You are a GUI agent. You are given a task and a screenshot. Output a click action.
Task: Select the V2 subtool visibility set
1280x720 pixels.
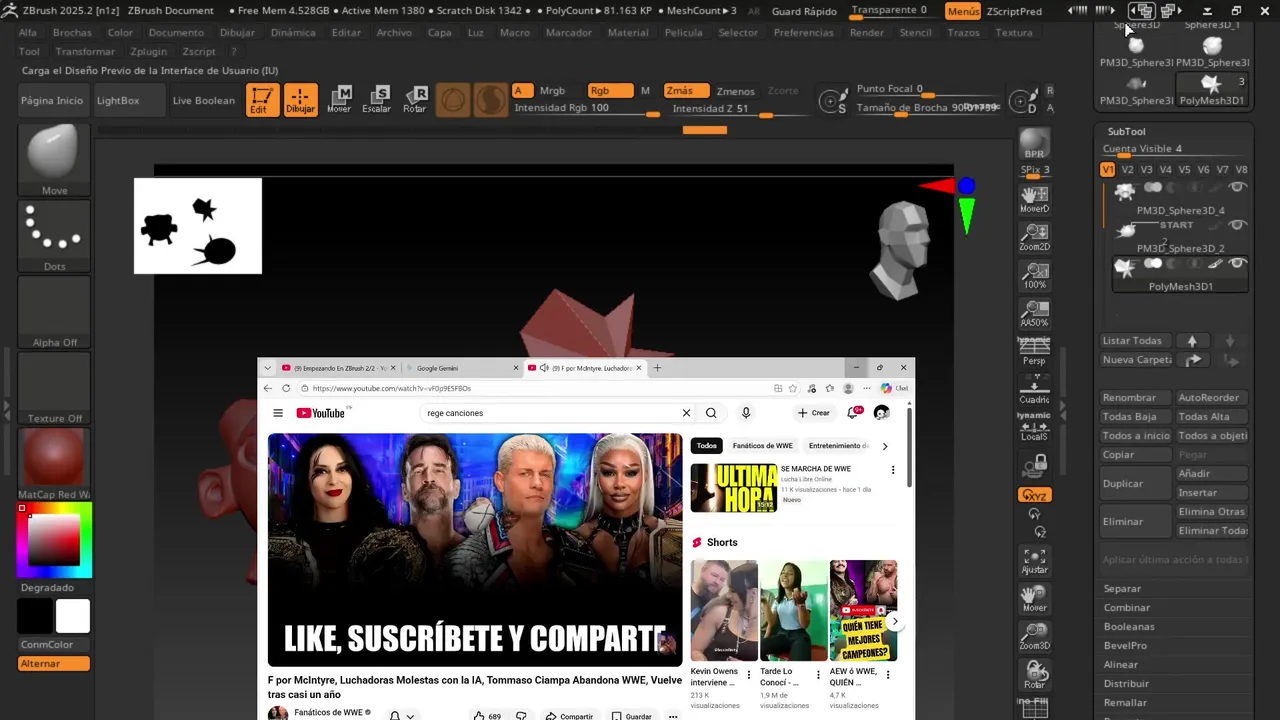click(1127, 170)
